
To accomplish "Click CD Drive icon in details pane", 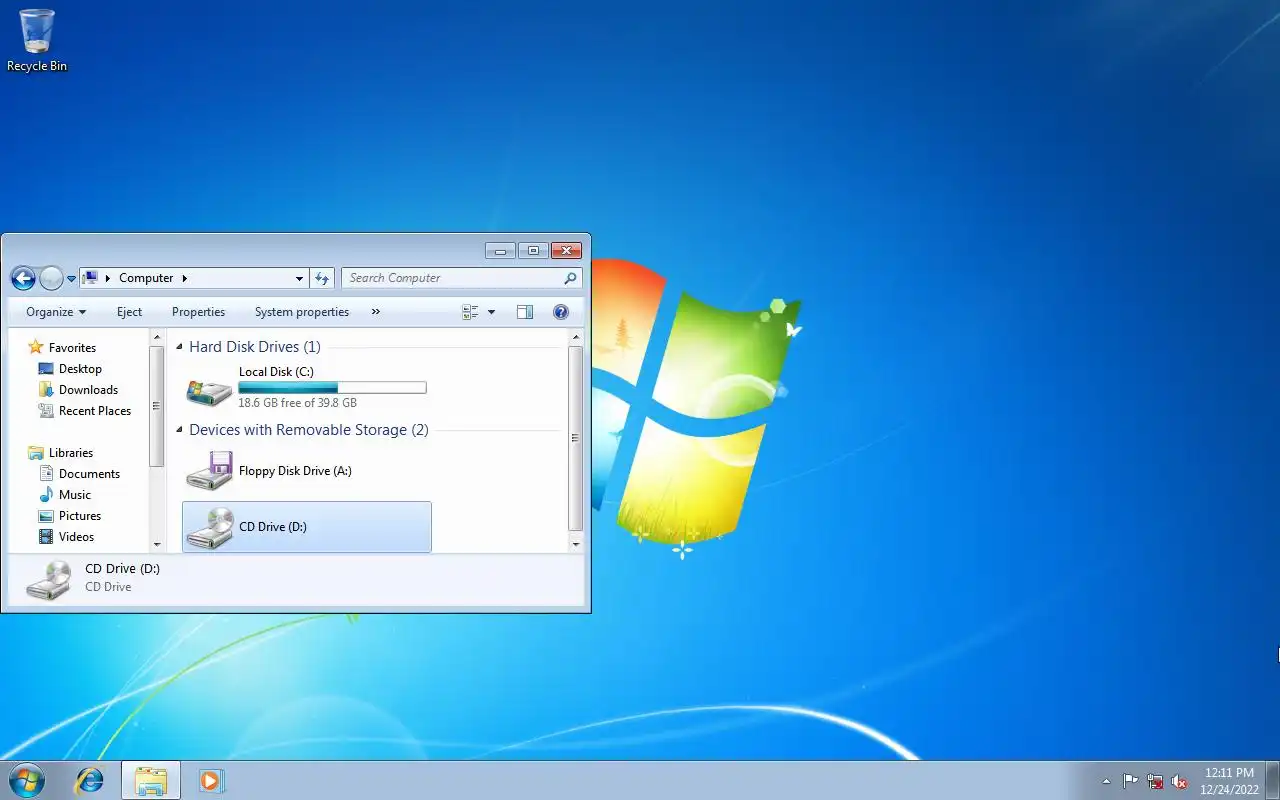I will pyautogui.click(x=49, y=579).
